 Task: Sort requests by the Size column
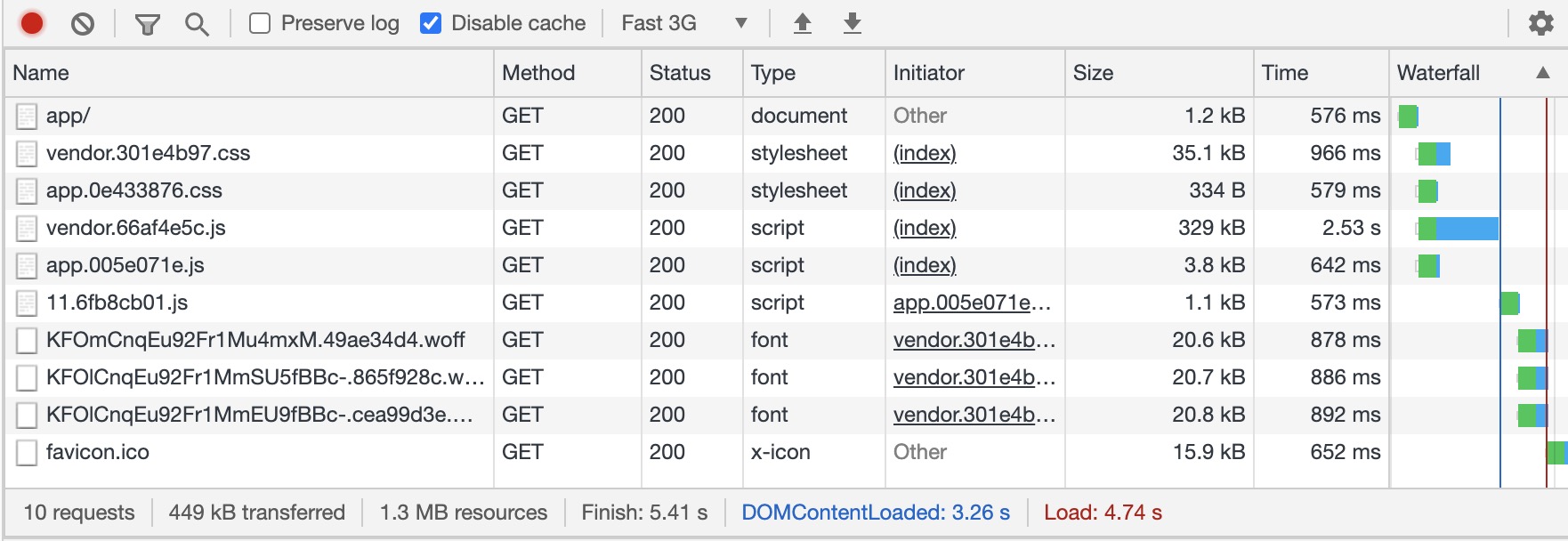pyautogui.click(x=1160, y=73)
